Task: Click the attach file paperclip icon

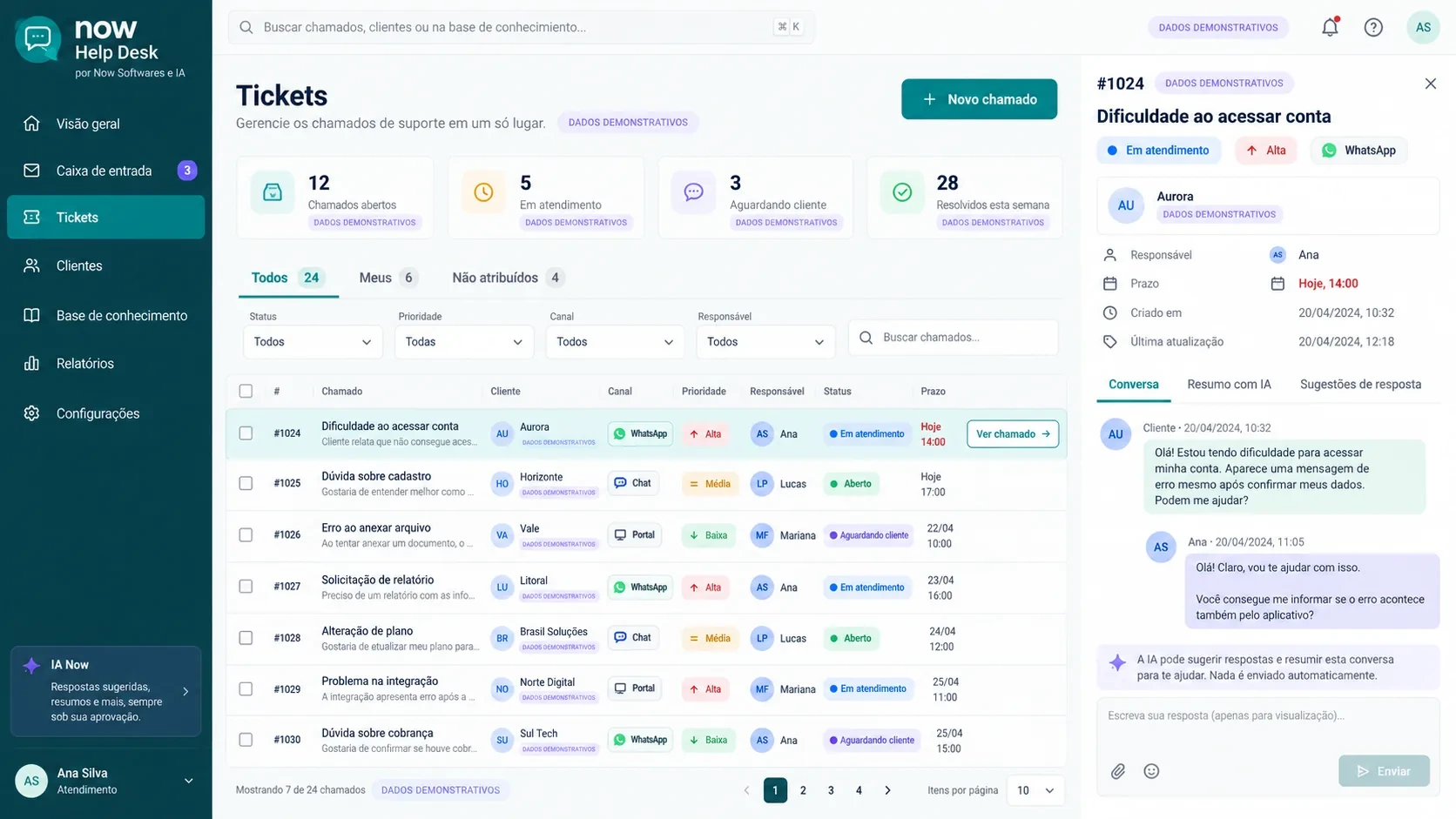Action: coord(1118,771)
